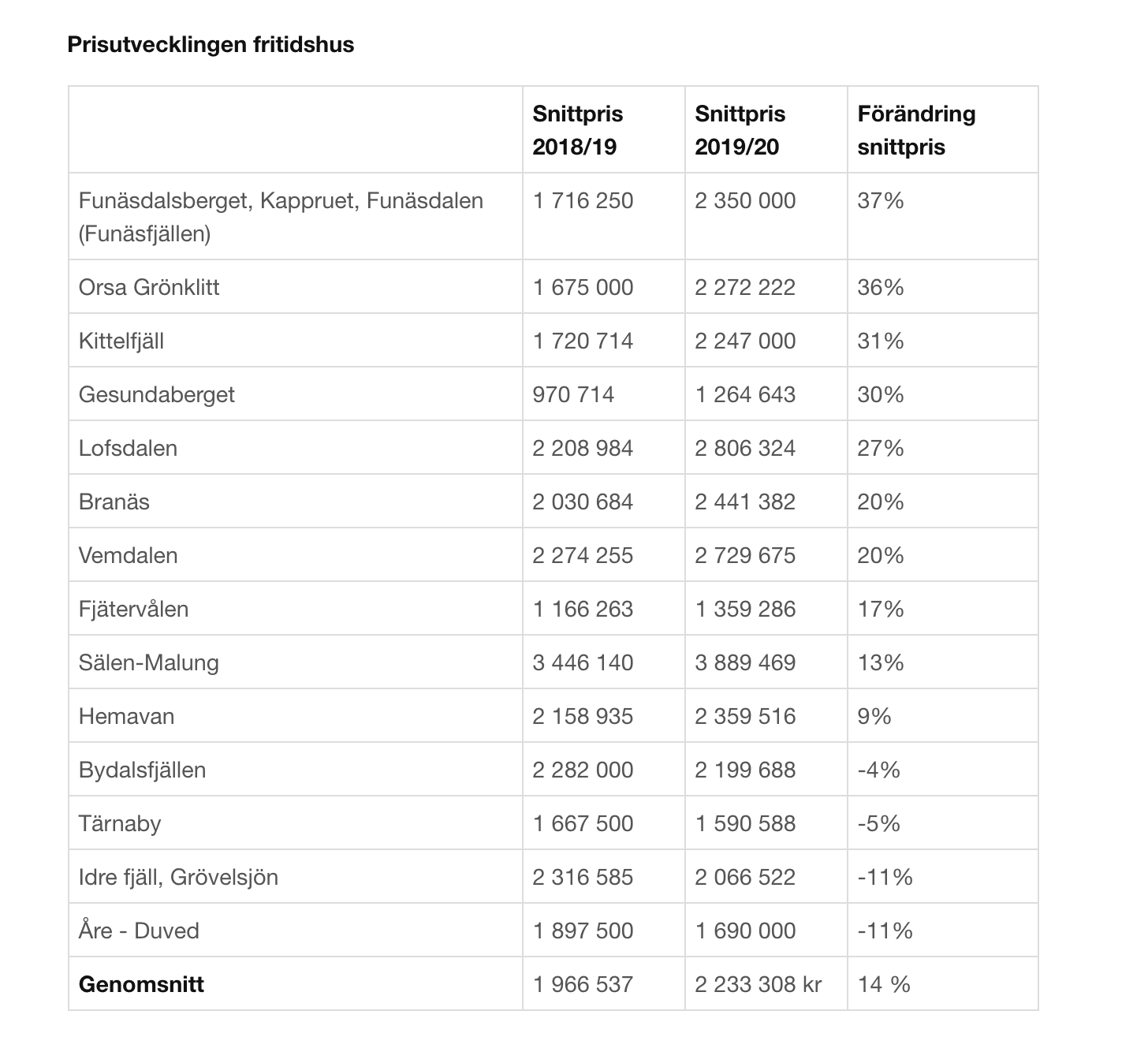Click Fjätervålen's 17% change value

[x=880, y=609]
